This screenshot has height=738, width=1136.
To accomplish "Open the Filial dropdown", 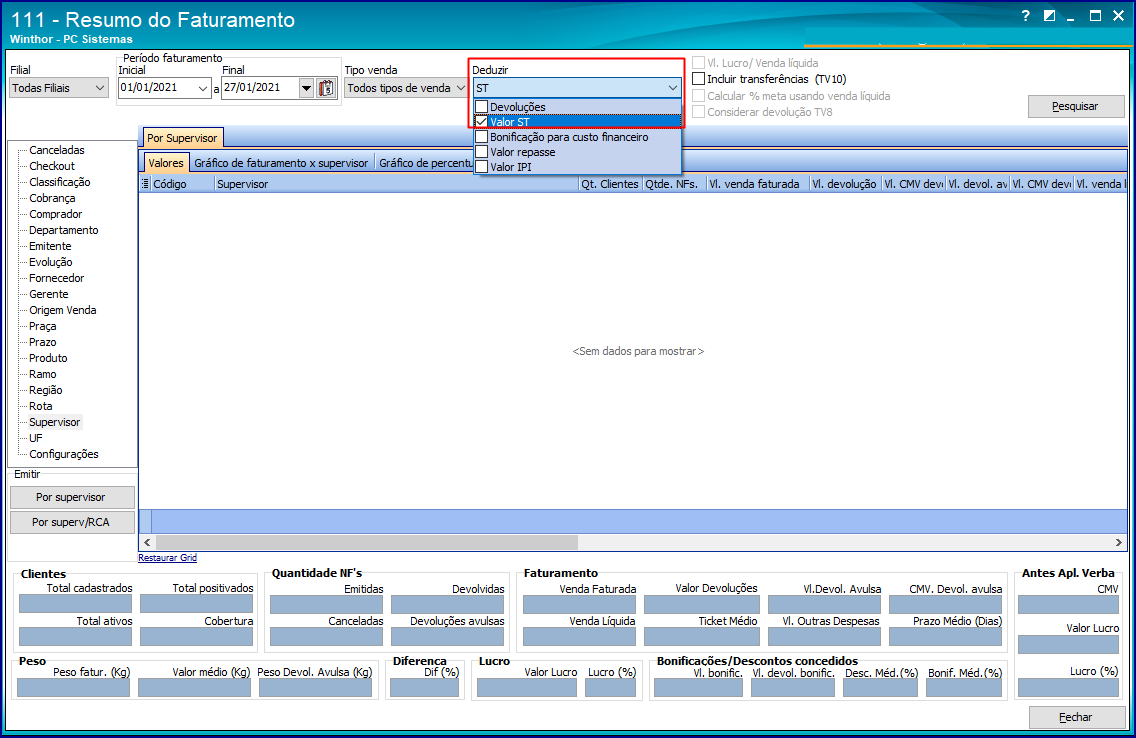I will coord(100,88).
